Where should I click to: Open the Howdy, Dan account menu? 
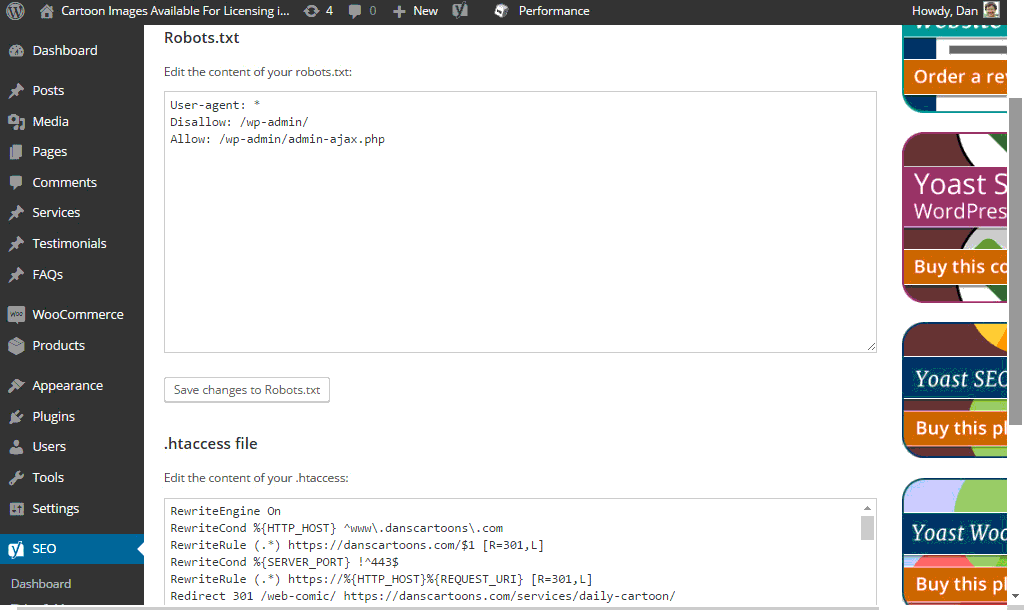944,11
